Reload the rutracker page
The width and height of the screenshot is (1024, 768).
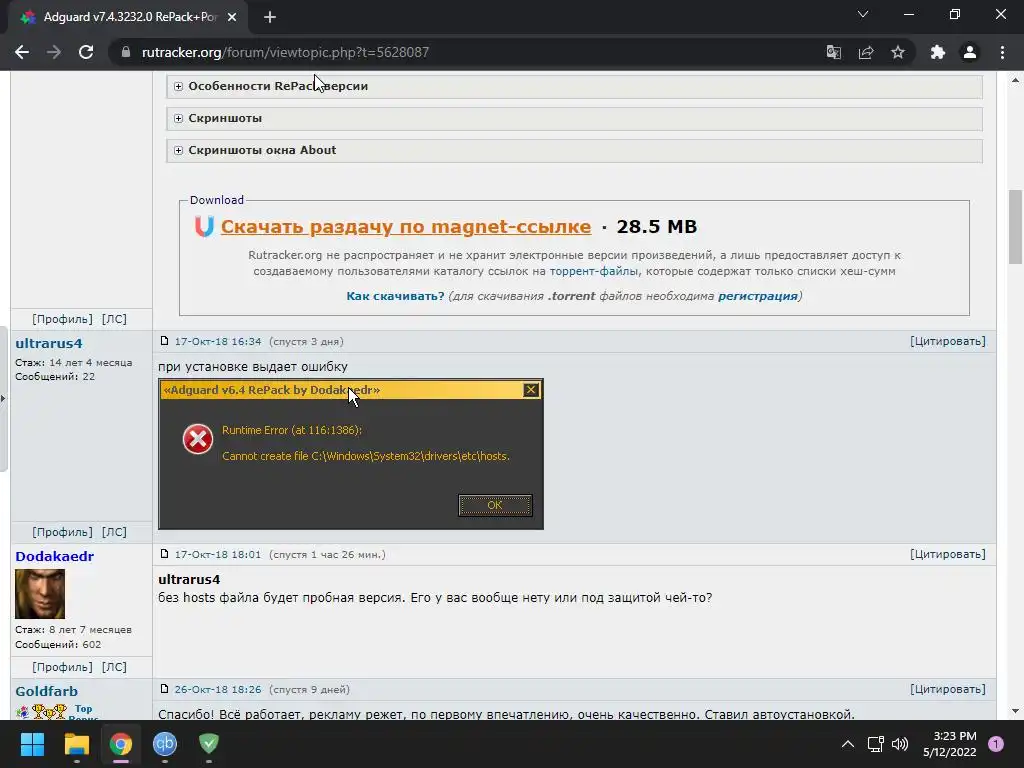86,52
